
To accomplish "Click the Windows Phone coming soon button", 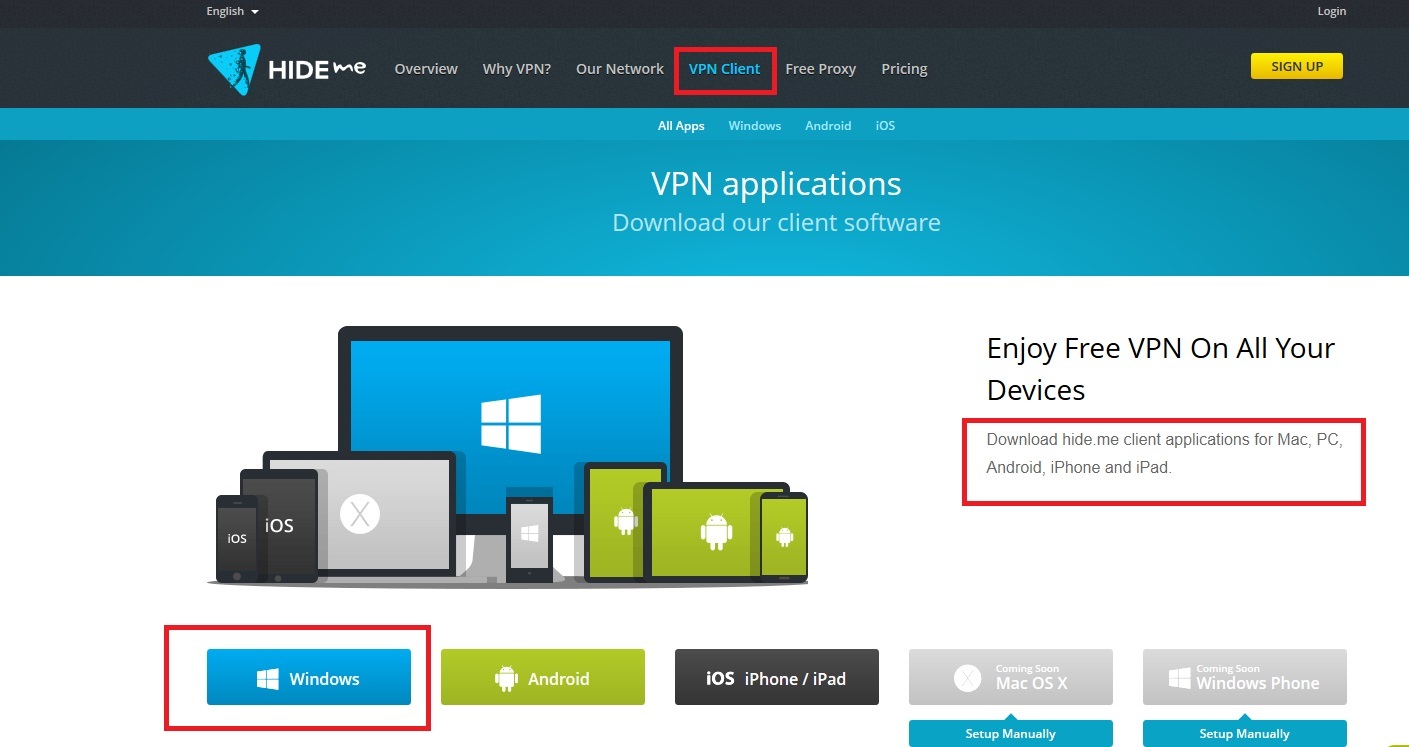I will [1245, 677].
